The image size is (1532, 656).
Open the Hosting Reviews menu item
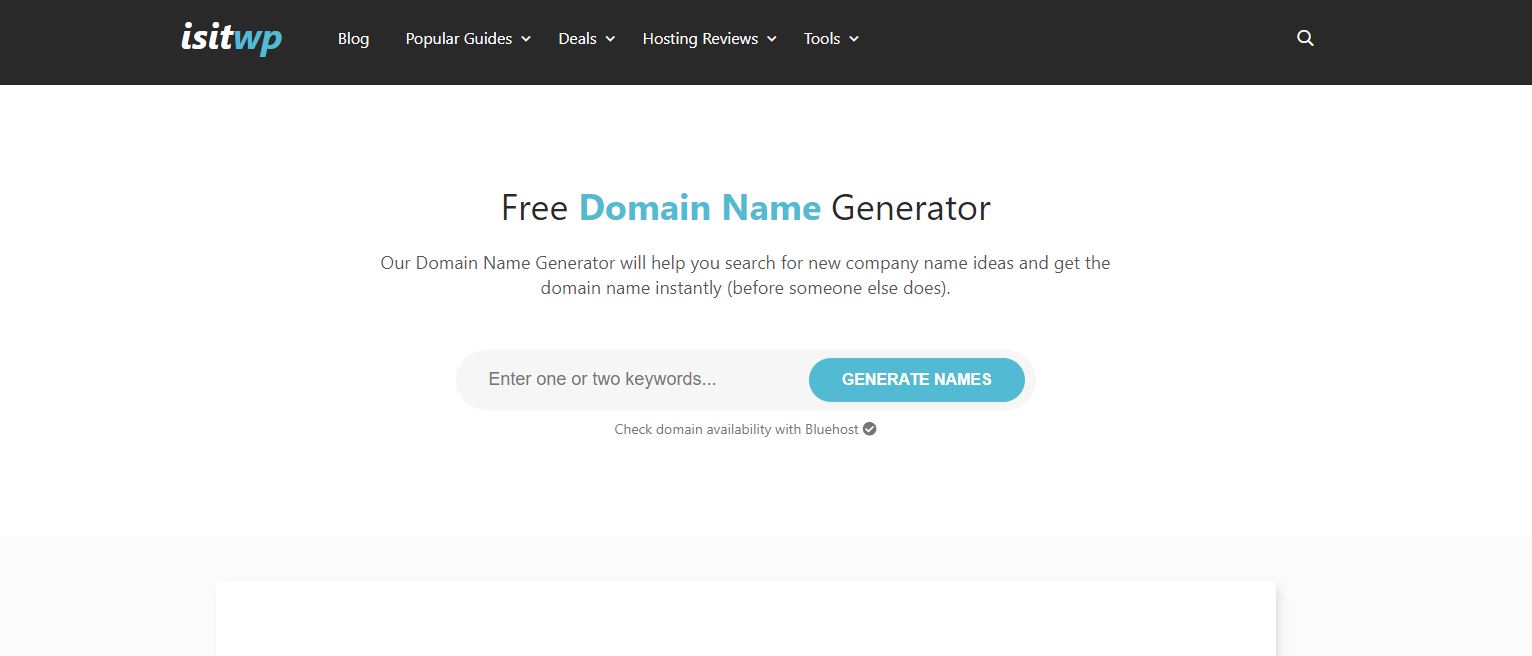(x=700, y=39)
